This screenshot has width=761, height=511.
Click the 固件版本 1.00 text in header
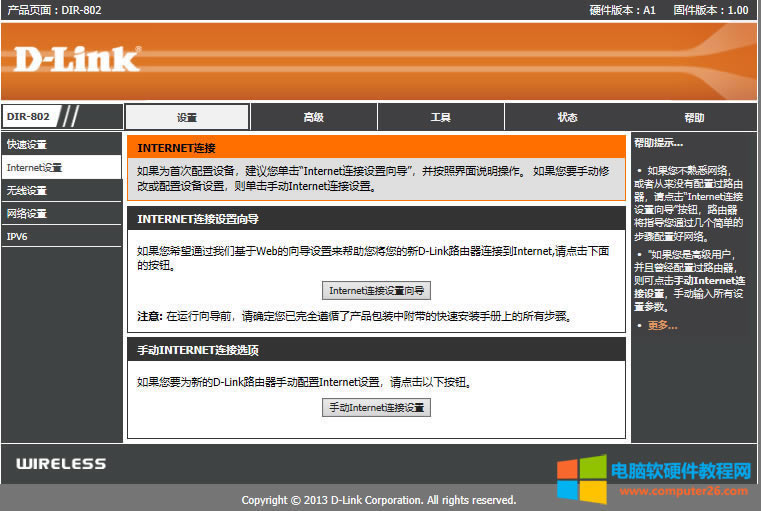pyautogui.click(x=710, y=10)
